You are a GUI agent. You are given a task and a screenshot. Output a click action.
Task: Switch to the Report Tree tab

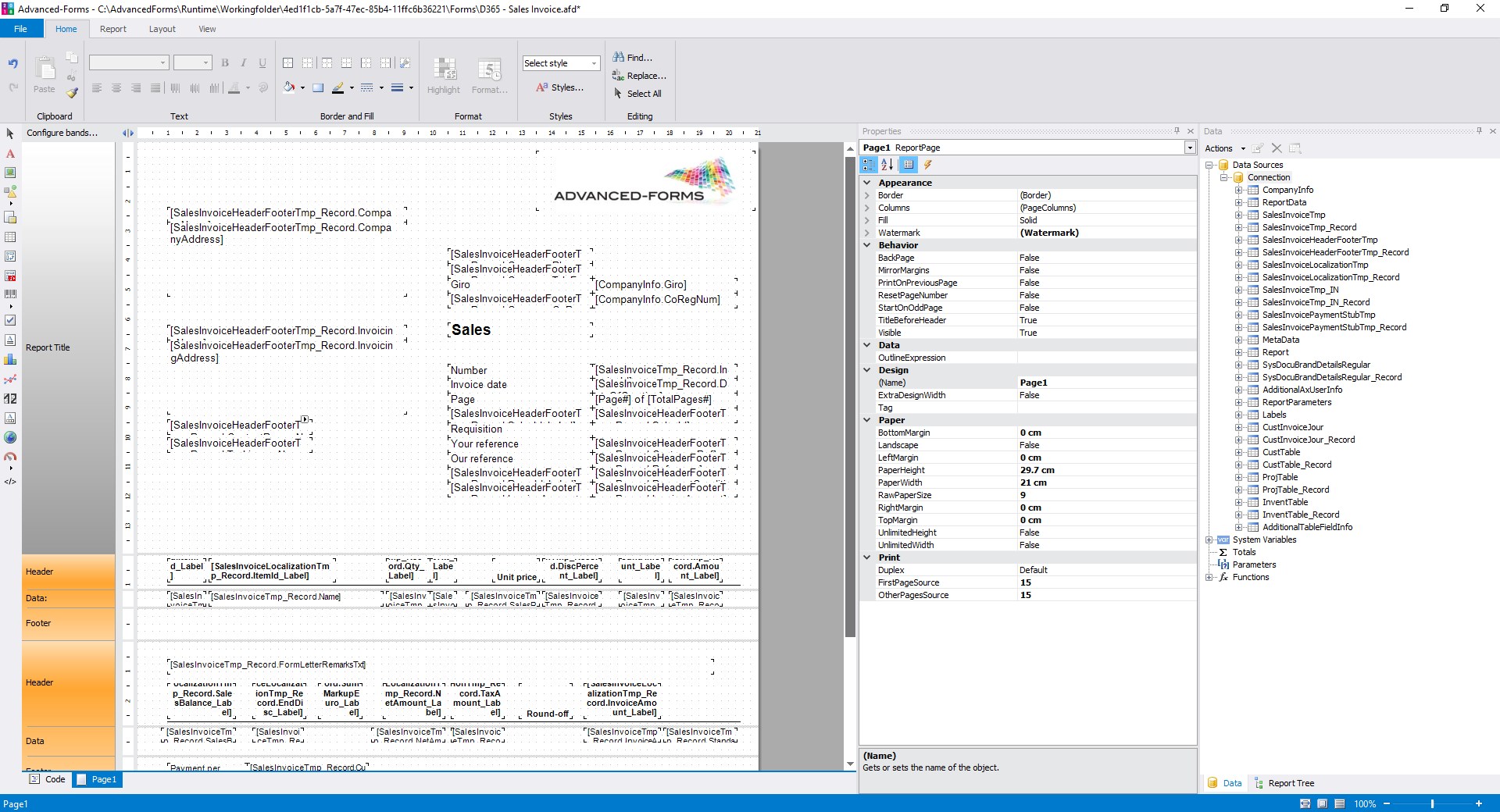[1284, 783]
